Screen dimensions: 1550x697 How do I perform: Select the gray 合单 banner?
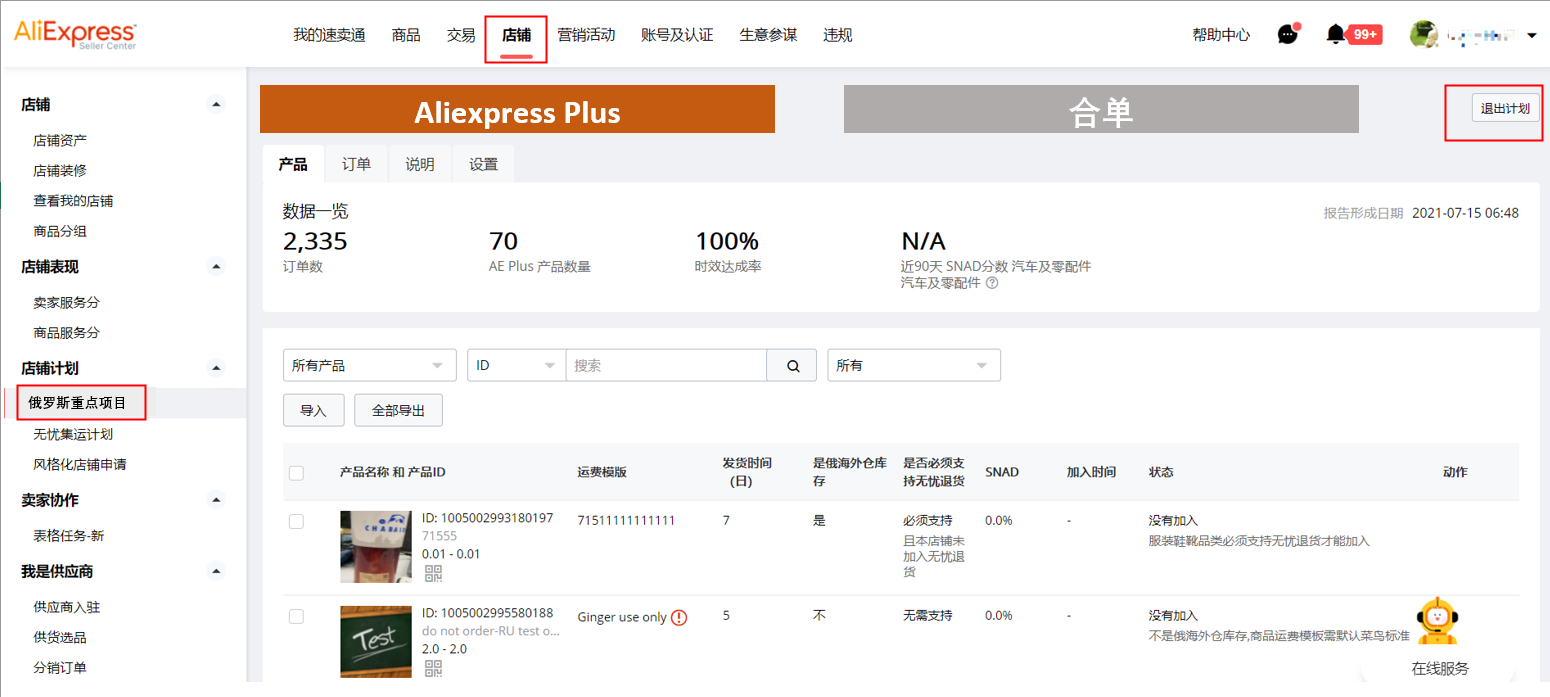tap(1100, 109)
